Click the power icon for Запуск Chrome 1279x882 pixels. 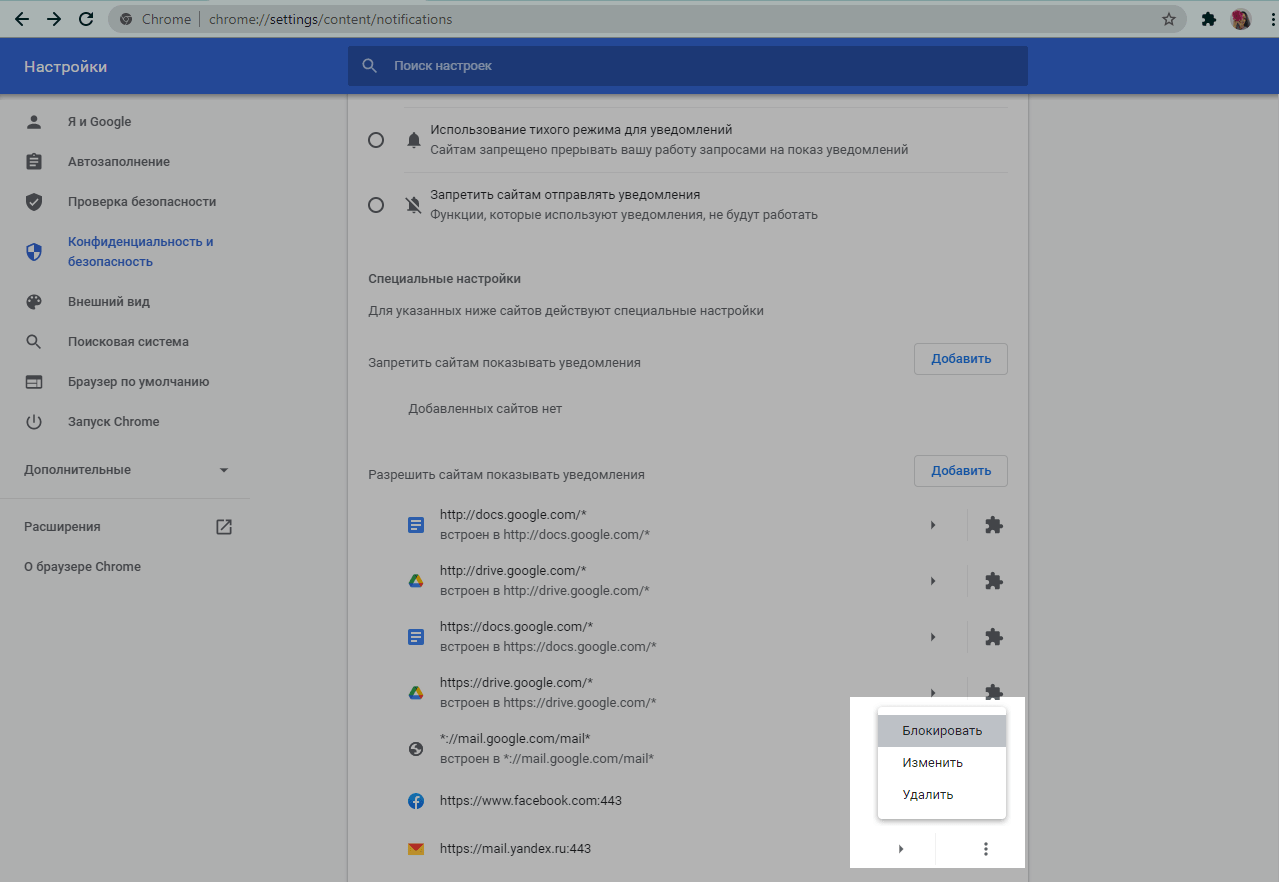pyautogui.click(x=34, y=422)
